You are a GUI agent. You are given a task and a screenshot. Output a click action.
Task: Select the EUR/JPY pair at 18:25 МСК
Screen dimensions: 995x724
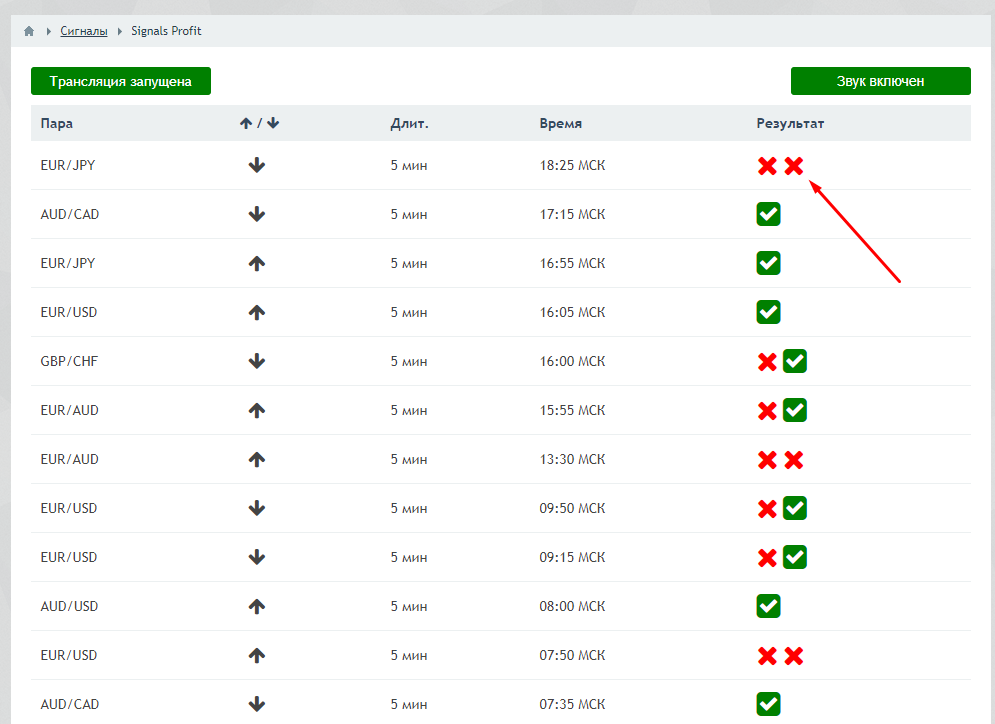pyautogui.click(x=68, y=166)
